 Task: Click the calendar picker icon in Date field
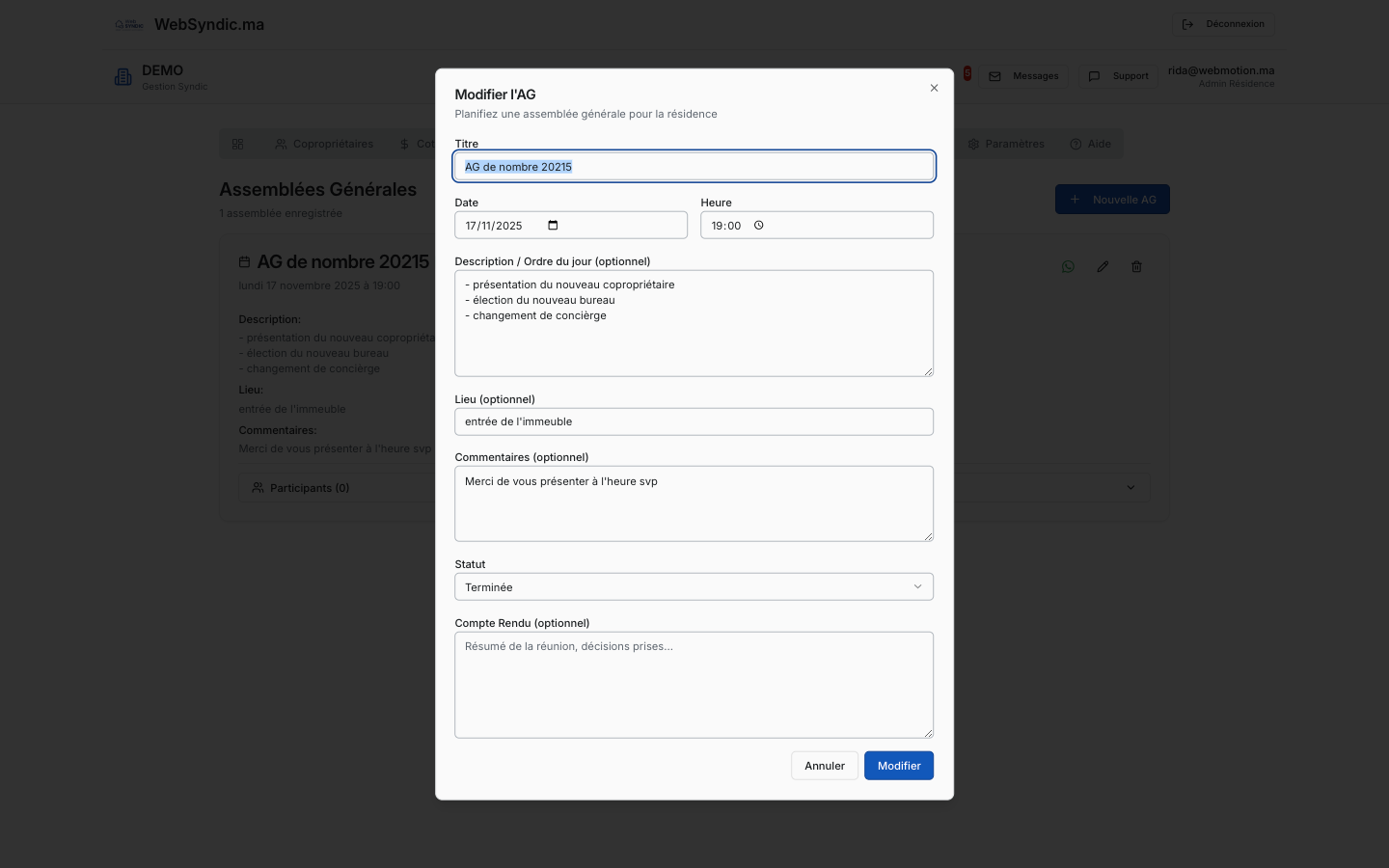[553, 226]
